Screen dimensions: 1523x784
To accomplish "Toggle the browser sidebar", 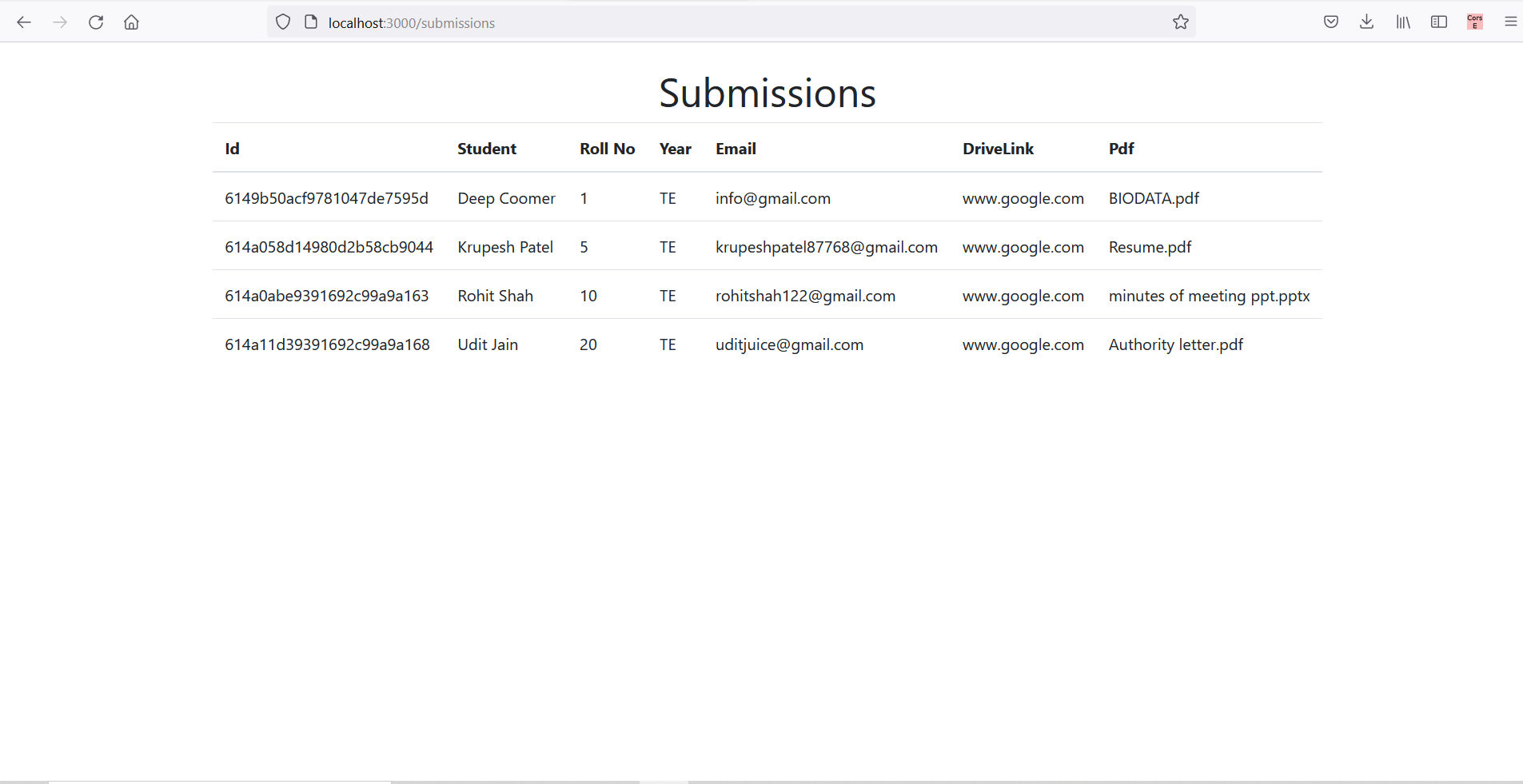I will tap(1438, 22).
